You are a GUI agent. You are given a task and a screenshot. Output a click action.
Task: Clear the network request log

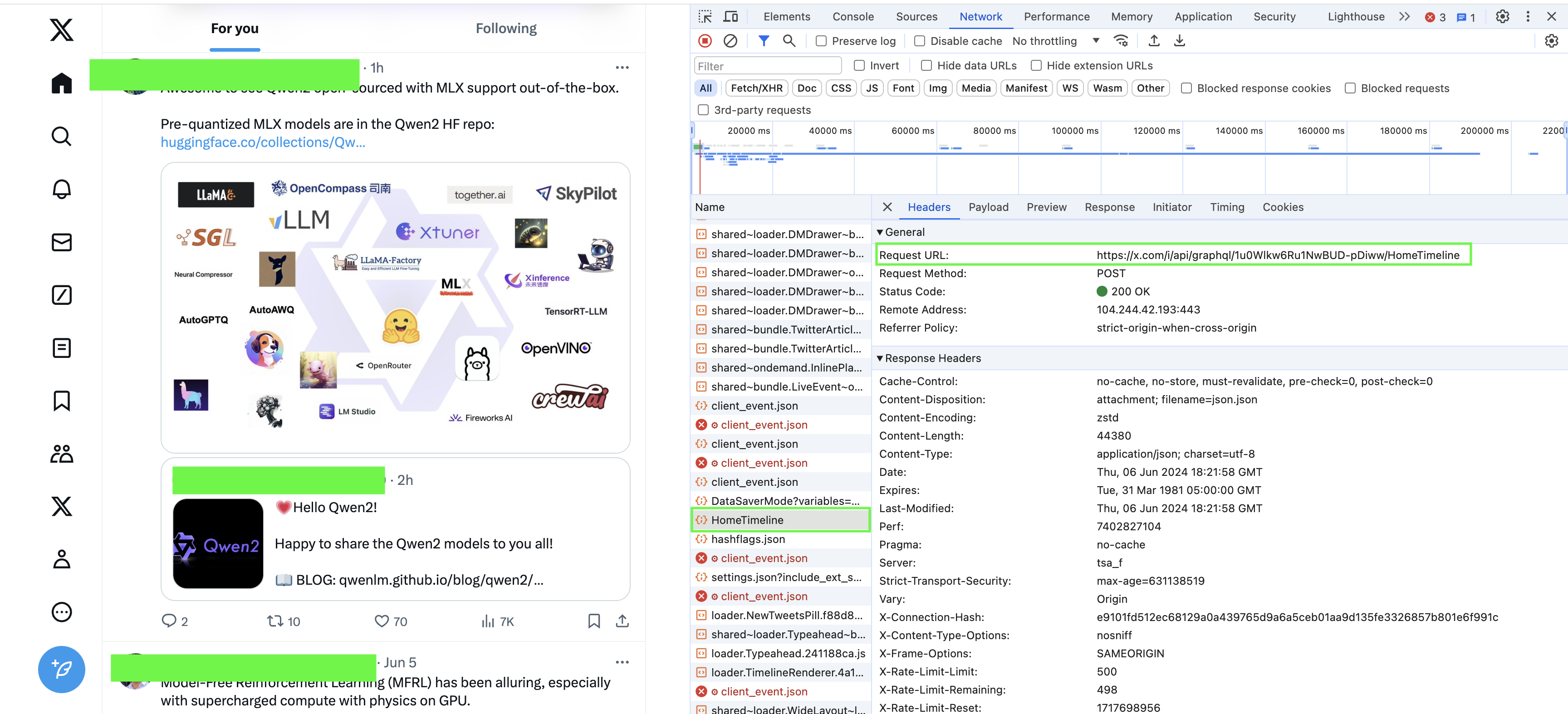point(730,41)
